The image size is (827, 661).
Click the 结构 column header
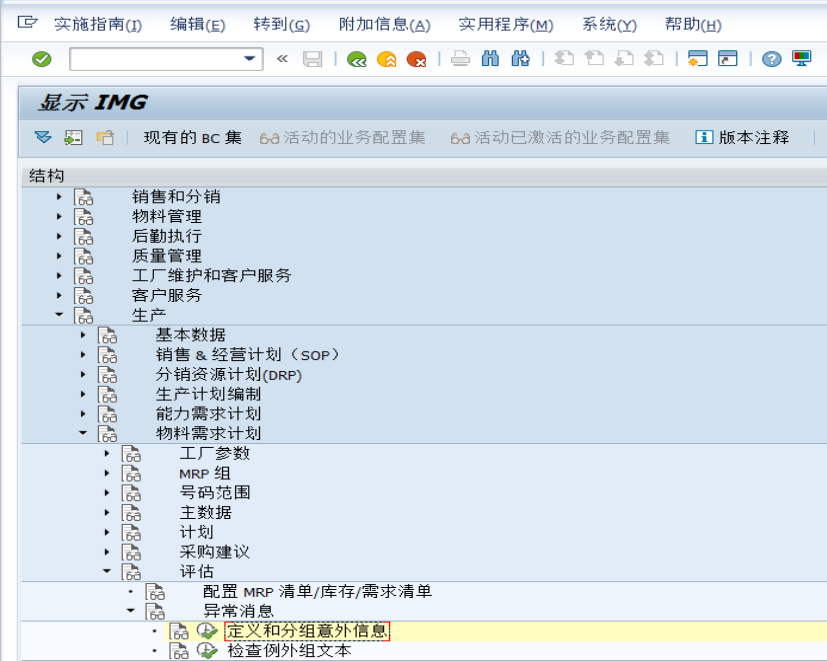424,176
